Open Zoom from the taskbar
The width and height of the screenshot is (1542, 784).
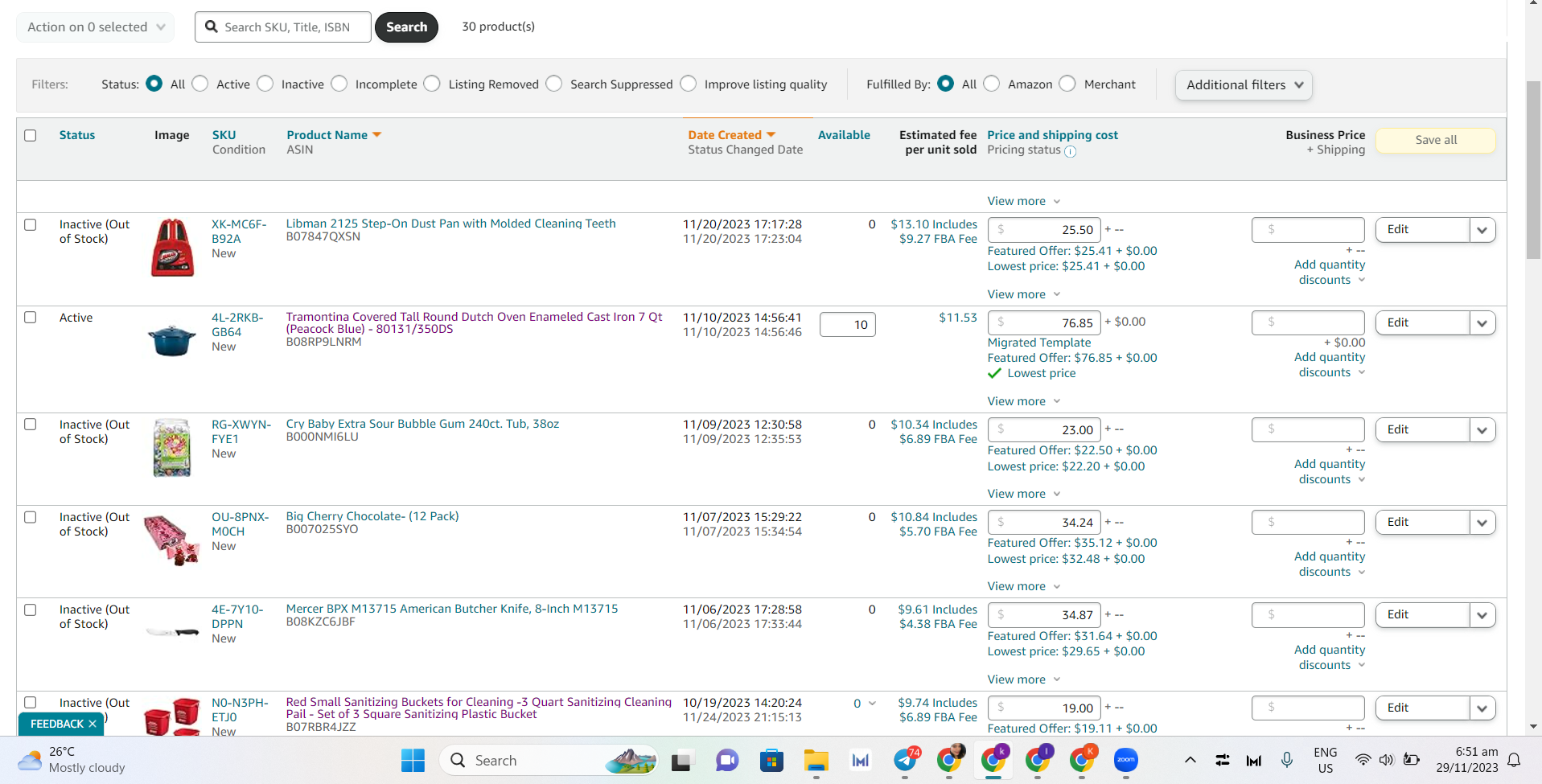pyautogui.click(x=1126, y=760)
